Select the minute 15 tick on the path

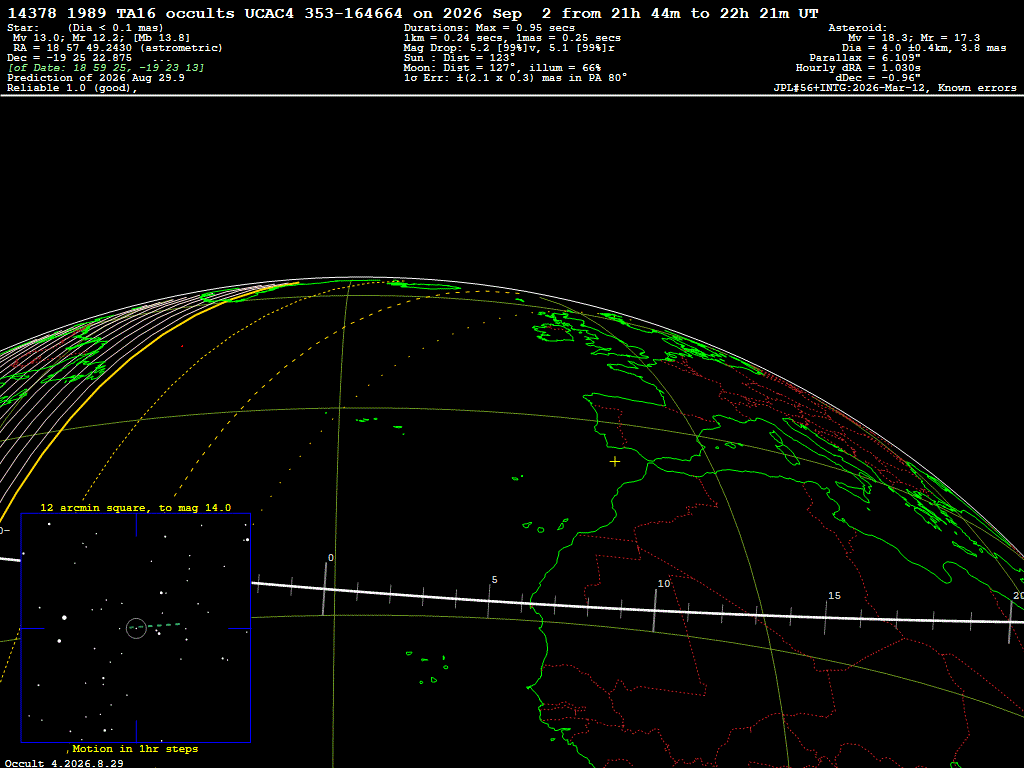pyautogui.click(x=825, y=617)
